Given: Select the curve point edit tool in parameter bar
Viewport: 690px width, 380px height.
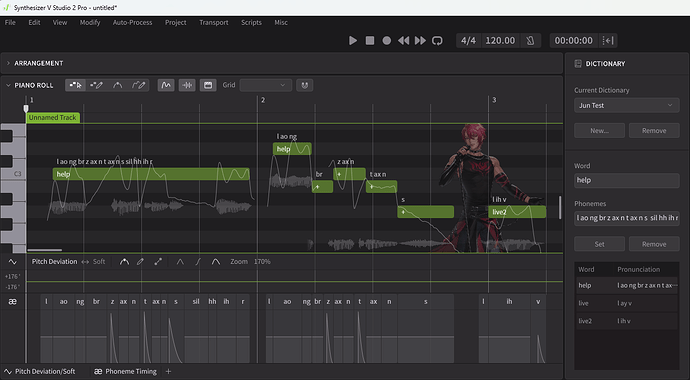Looking at the screenshot, I should click(125, 262).
